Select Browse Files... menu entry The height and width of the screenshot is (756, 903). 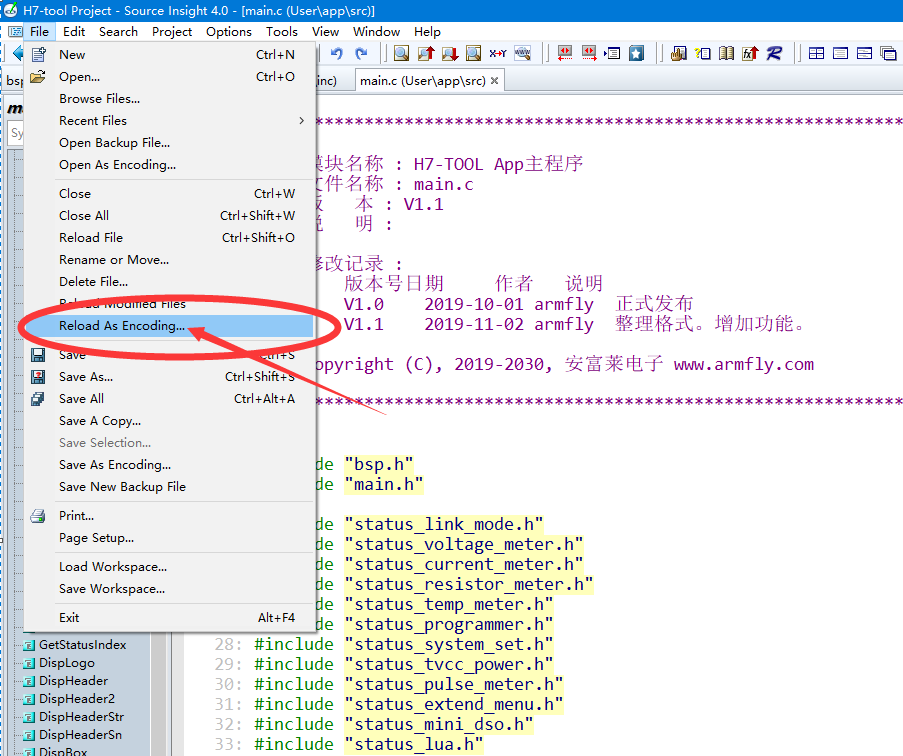170,98
